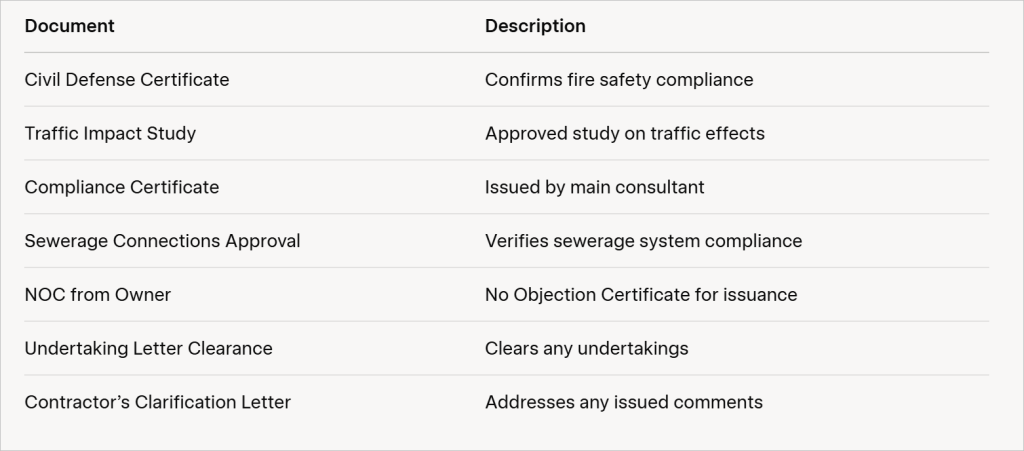Select the Traffic Impact Study cell
This screenshot has height=451, width=1024.
click(110, 133)
